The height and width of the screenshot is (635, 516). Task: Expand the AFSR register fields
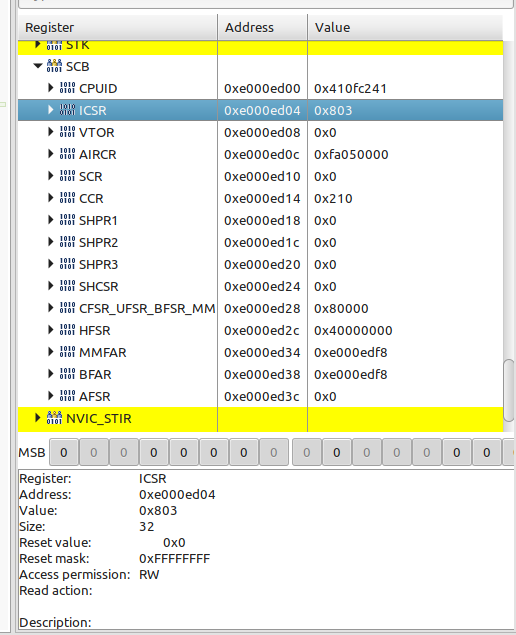click(51, 396)
